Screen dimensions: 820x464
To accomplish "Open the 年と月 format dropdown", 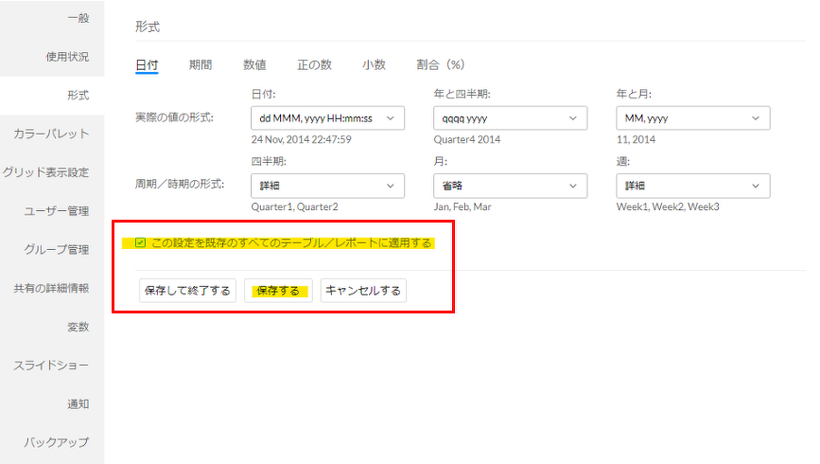I will click(693, 118).
